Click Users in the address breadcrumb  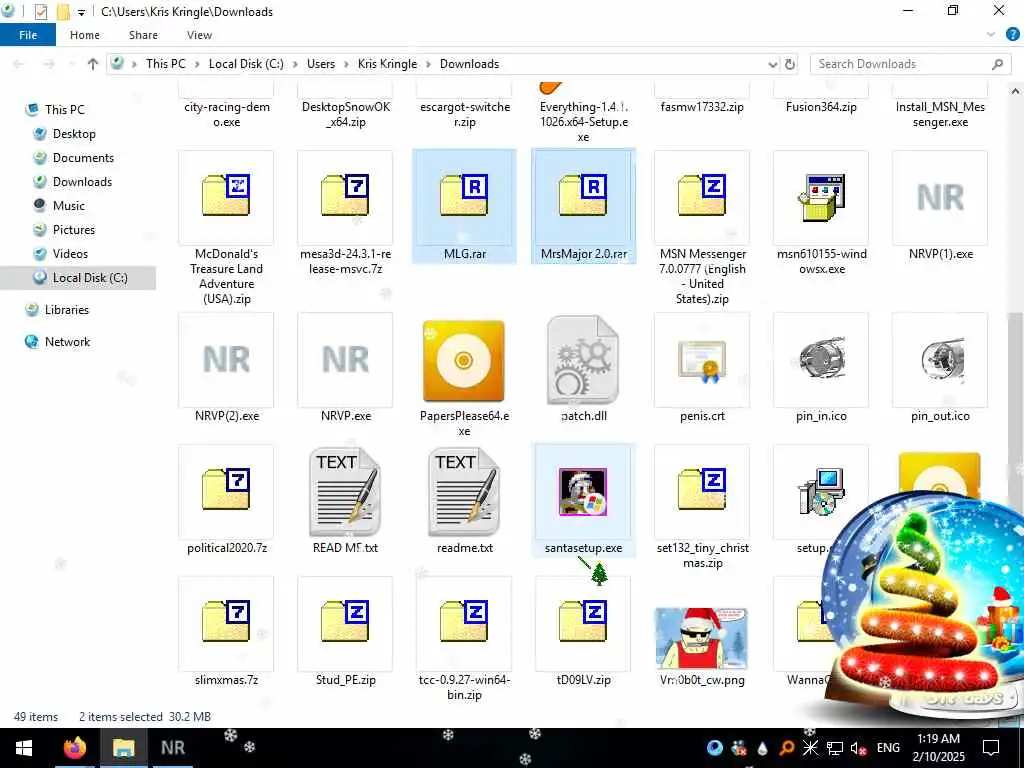click(x=321, y=64)
